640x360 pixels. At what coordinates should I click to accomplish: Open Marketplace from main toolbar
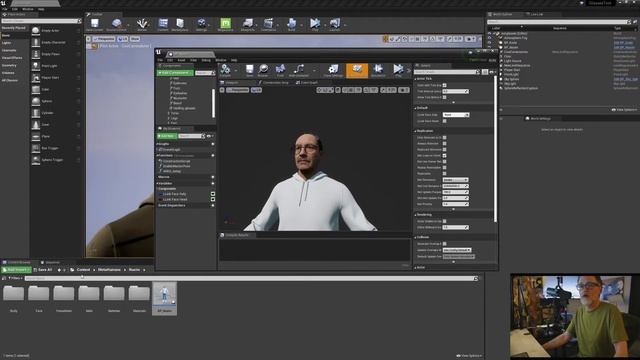180,24
